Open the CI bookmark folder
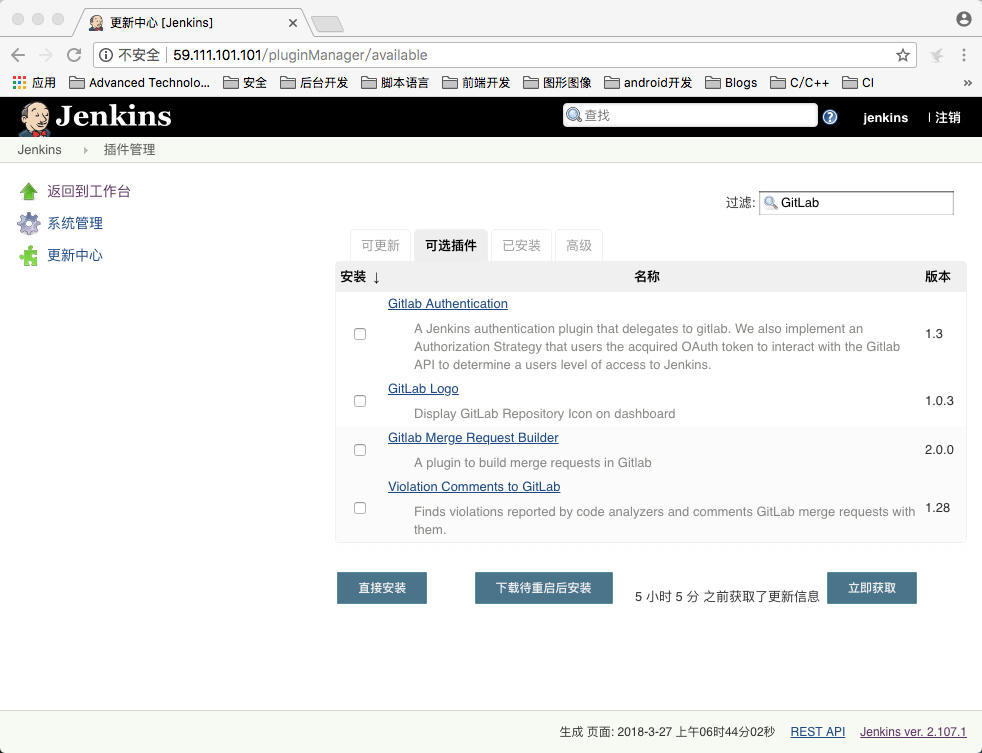Image resolution: width=982 pixels, height=753 pixels. coord(858,83)
